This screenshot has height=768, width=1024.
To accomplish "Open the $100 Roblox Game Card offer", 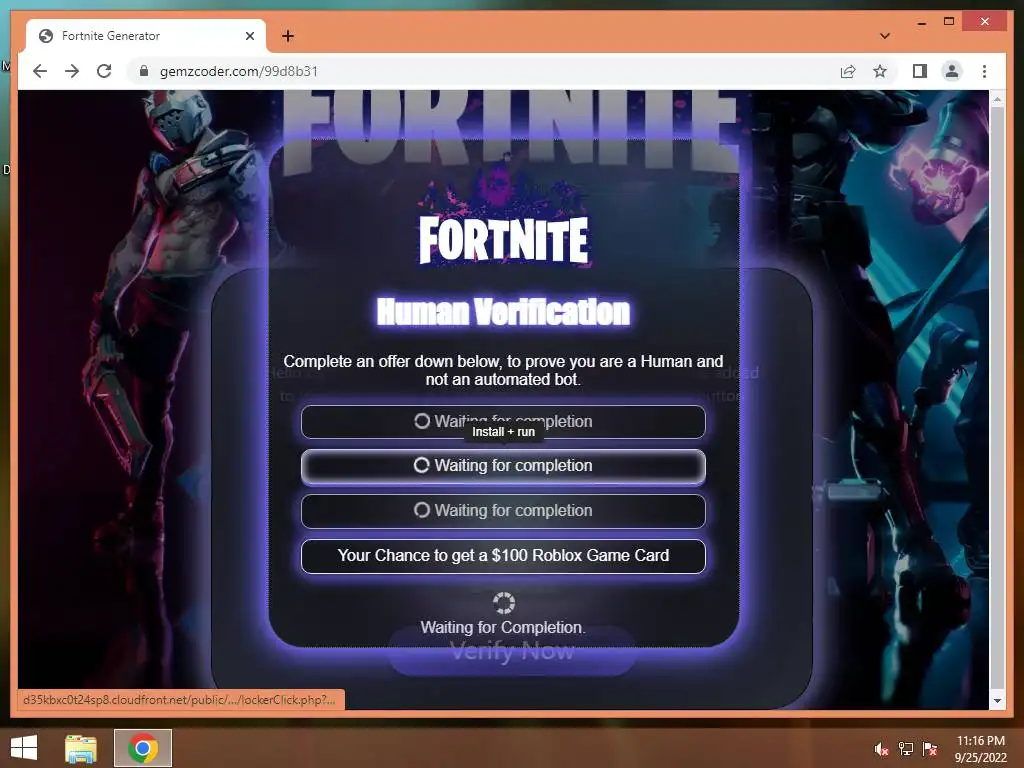I will [x=503, y=556].
